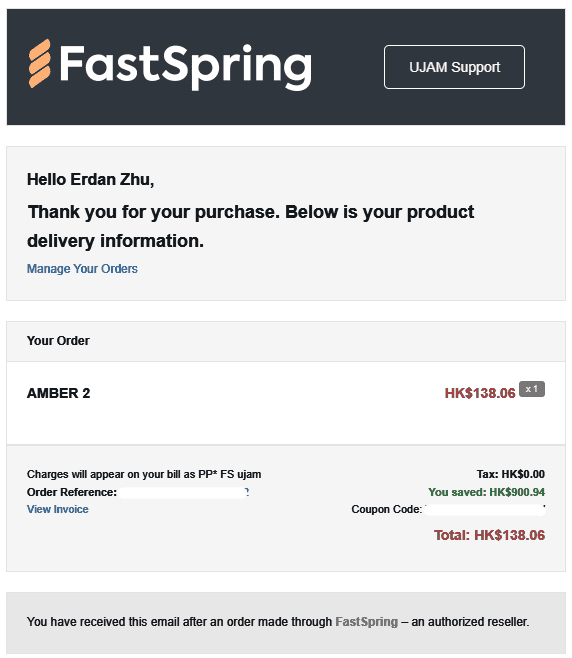Click the Thank you for your purchase heading
Image resolution: width=572 pixels, height=658 pixels.
(x=251, y=227)
